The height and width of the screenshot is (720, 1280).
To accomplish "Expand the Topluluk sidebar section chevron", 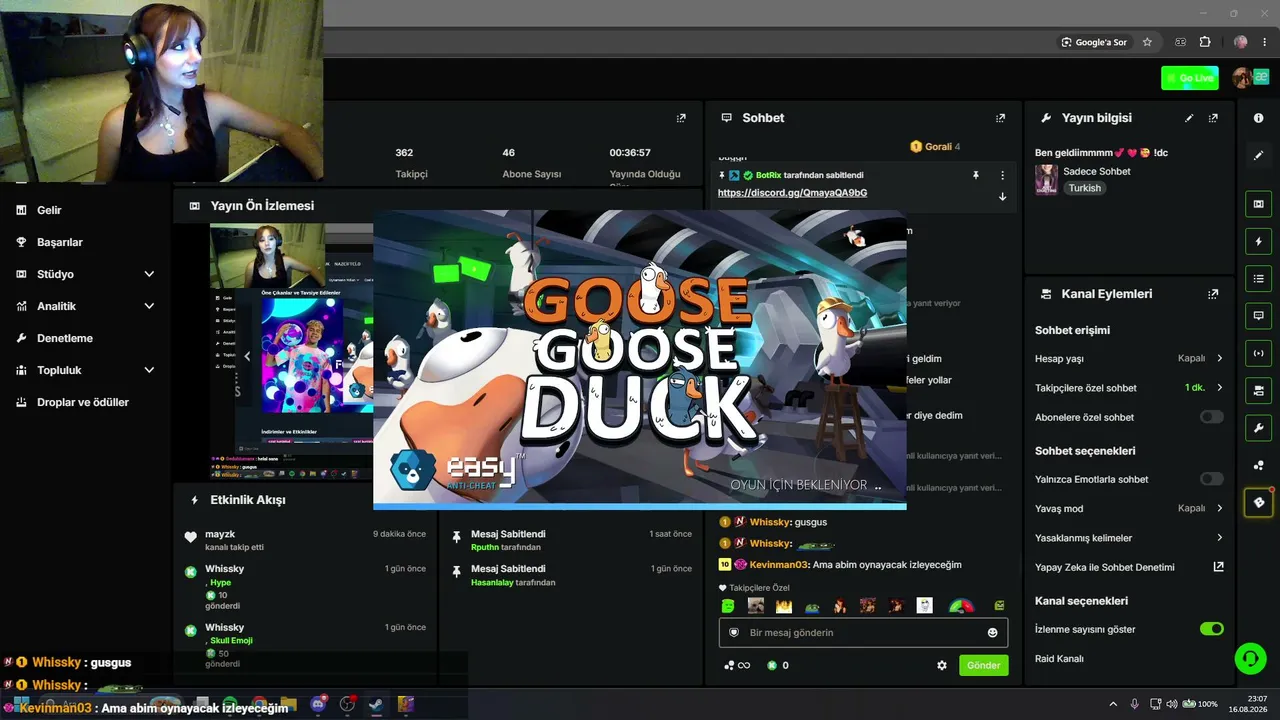I will point(149,370).
